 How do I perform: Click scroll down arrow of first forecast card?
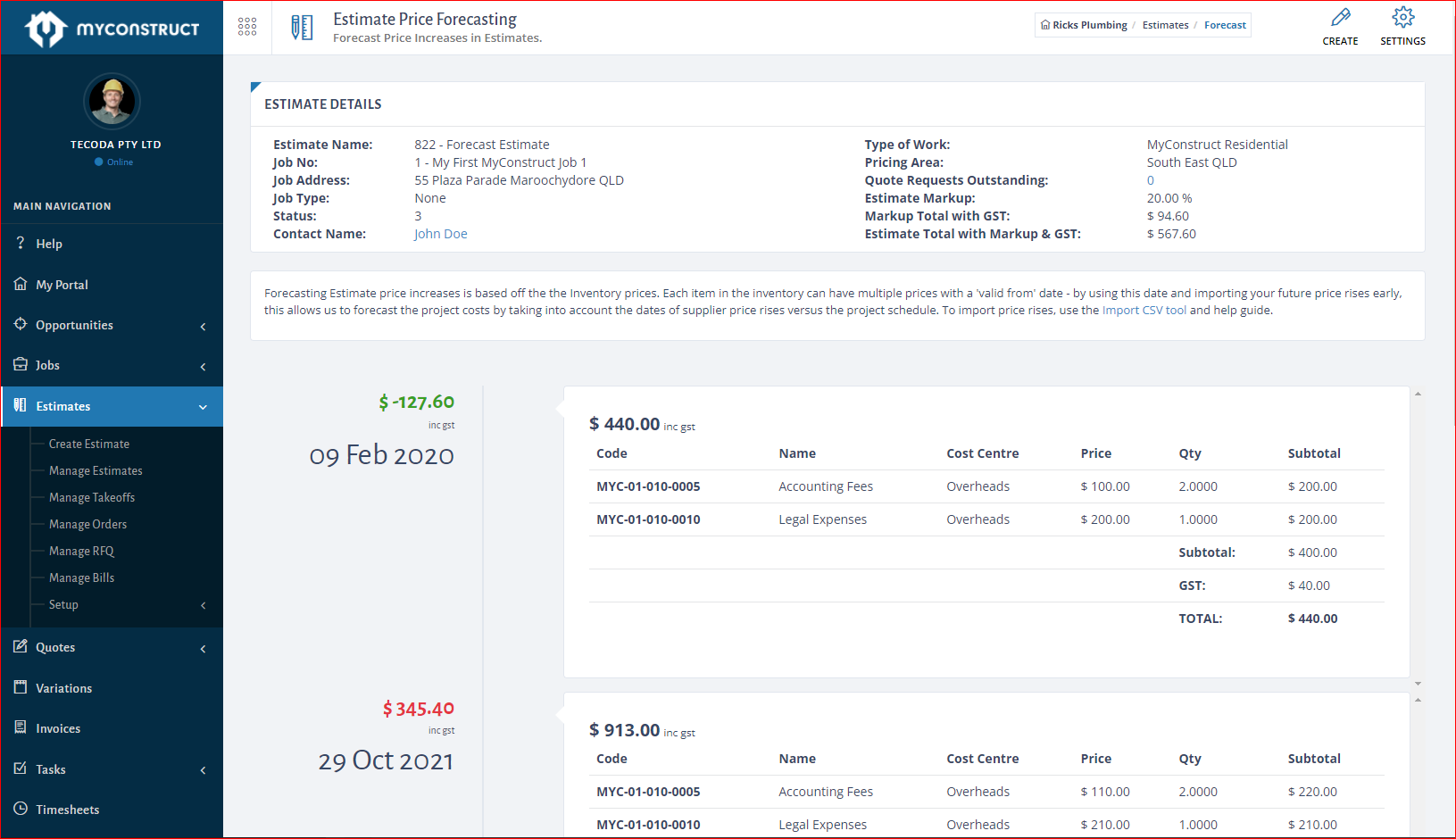coord(1418,684)
